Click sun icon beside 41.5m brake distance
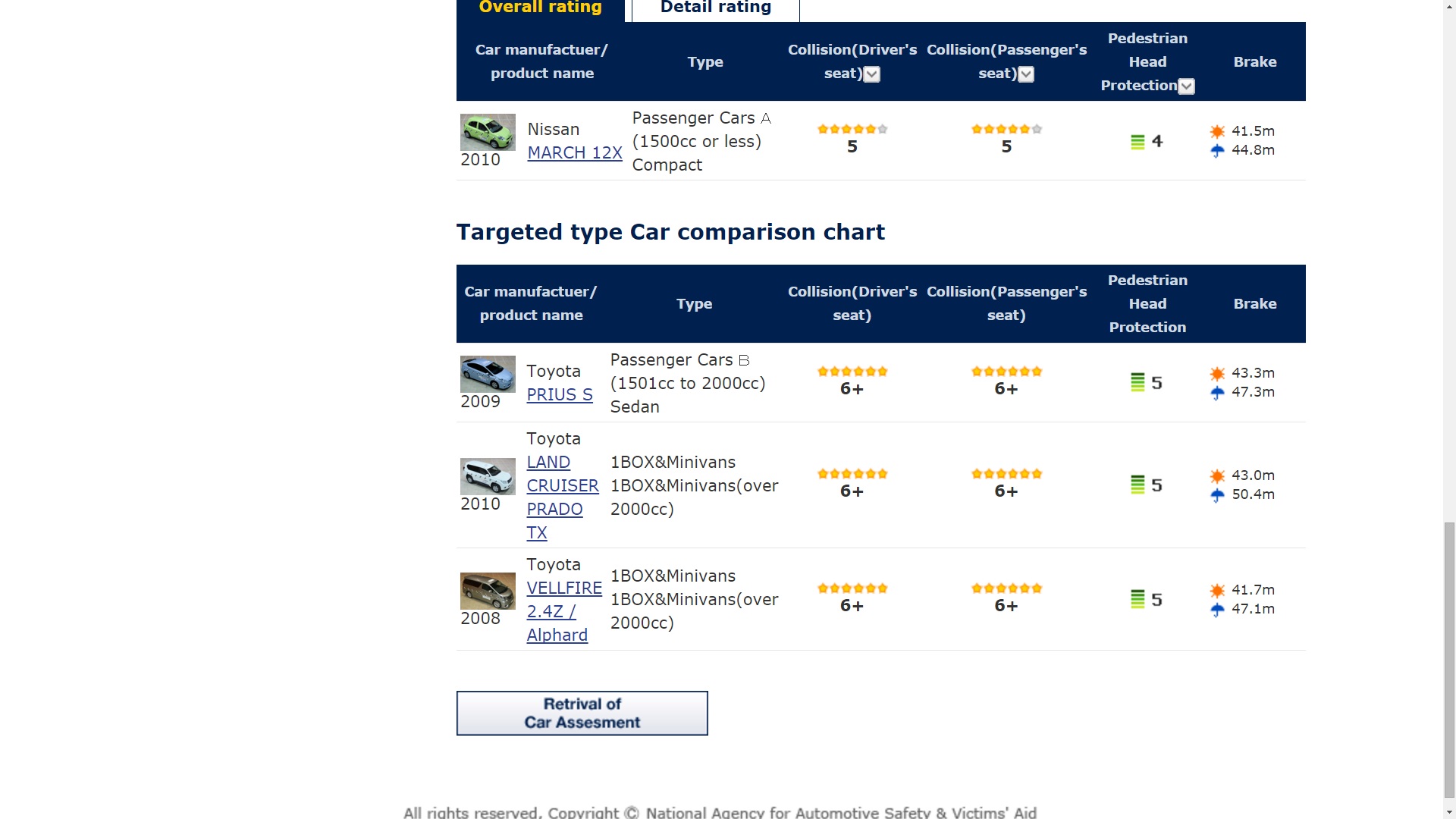 [1217, 131]
